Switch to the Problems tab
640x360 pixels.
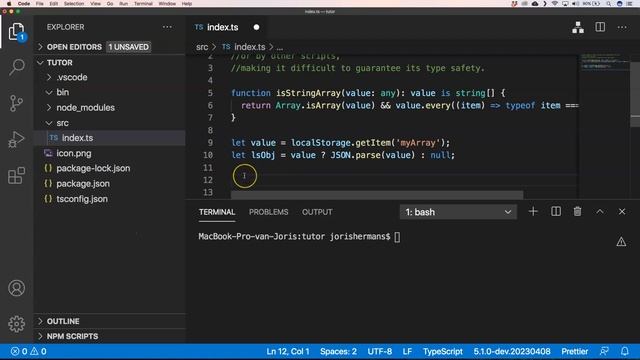click(x=269, y=212)
